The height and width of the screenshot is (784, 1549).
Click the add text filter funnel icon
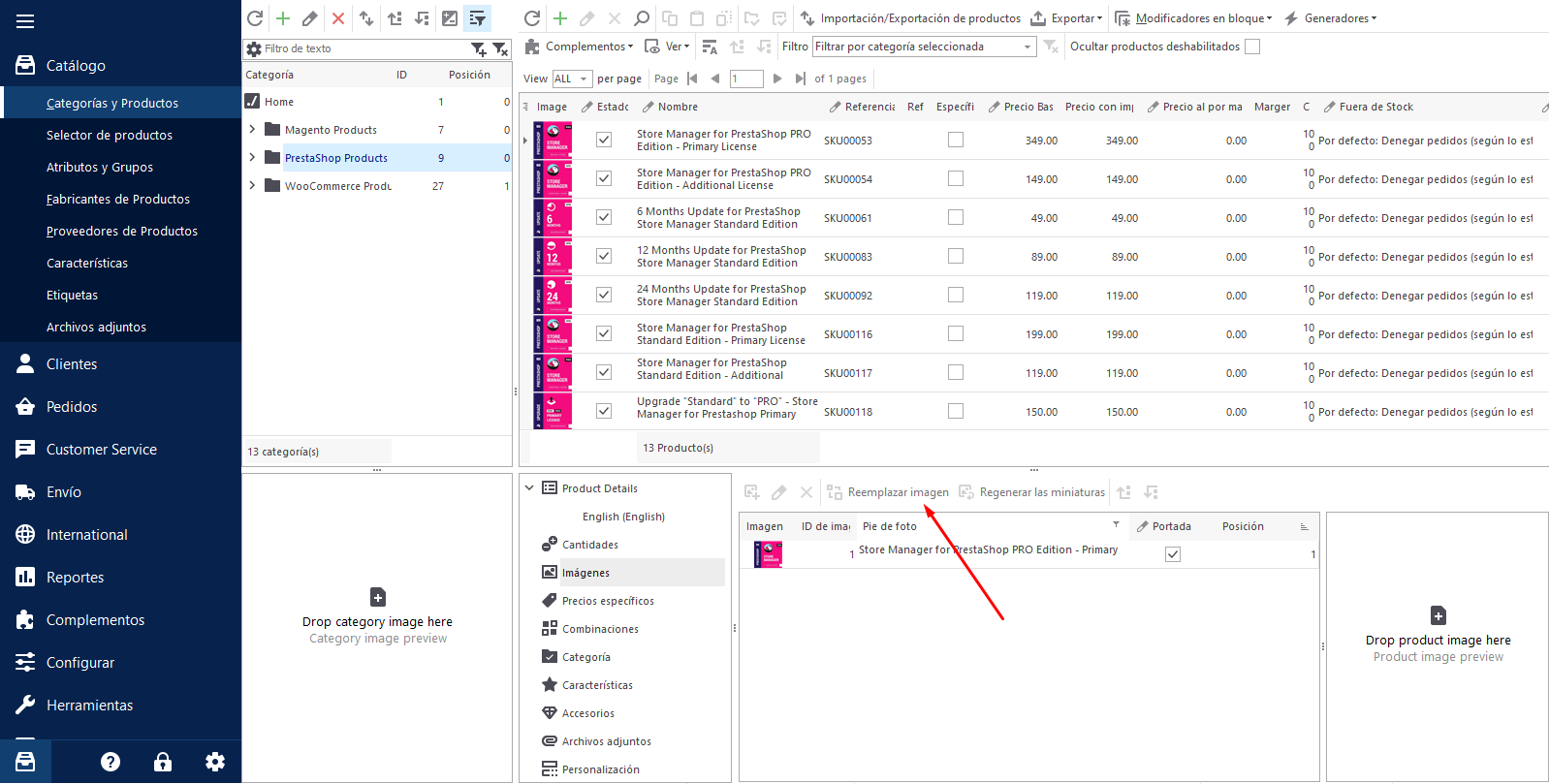coord(479,48)
